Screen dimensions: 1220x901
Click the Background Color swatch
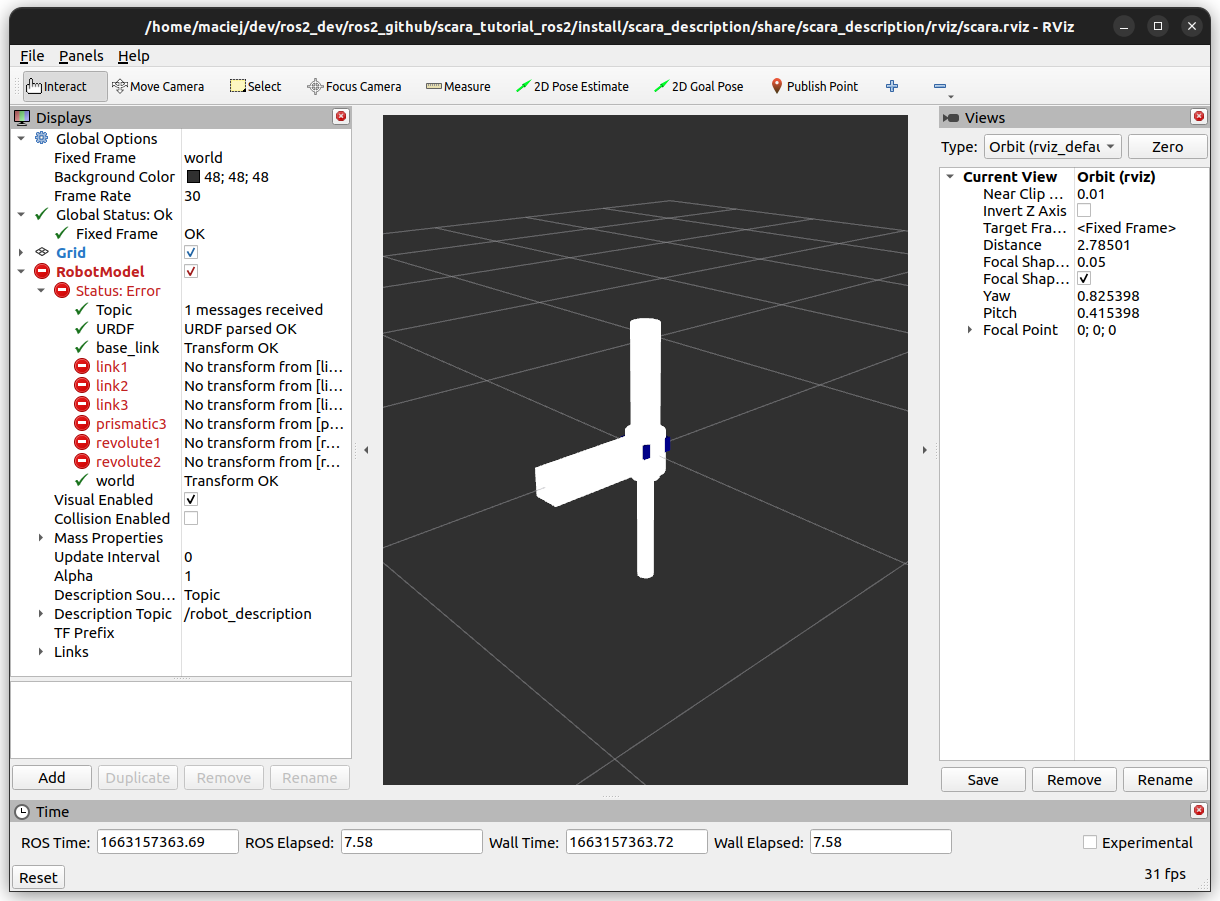coord(193,177)
